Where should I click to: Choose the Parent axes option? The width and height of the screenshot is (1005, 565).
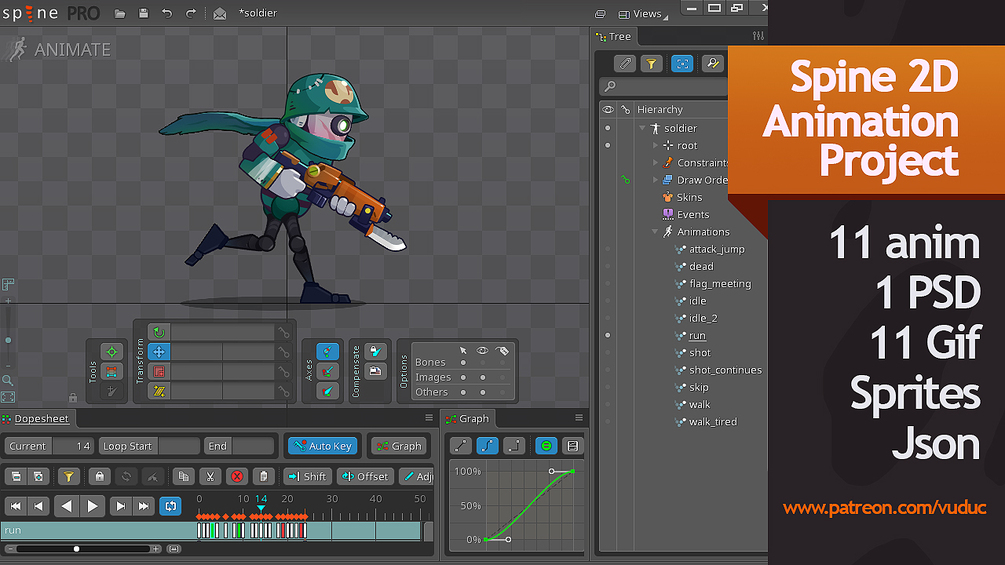328,372
